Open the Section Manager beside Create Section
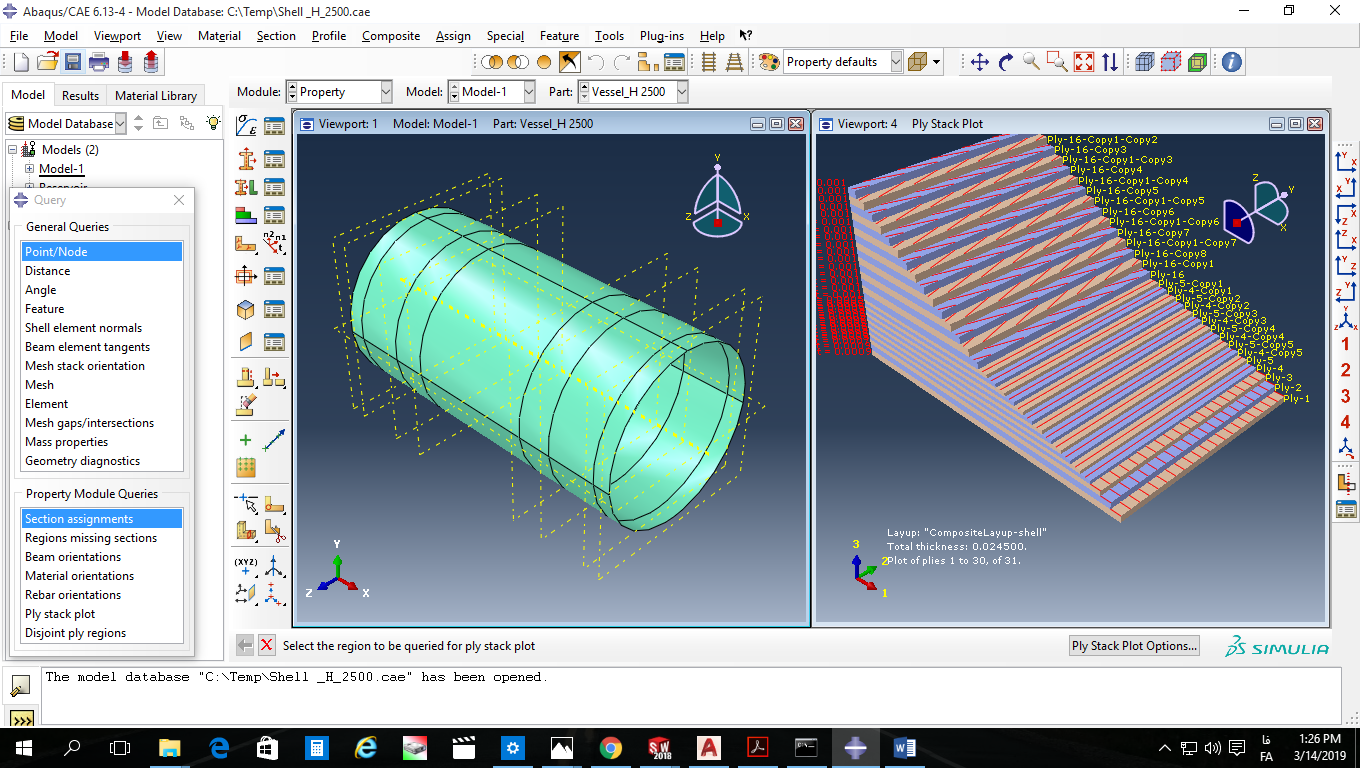The image size is (1360, 768). pos(274,157)
